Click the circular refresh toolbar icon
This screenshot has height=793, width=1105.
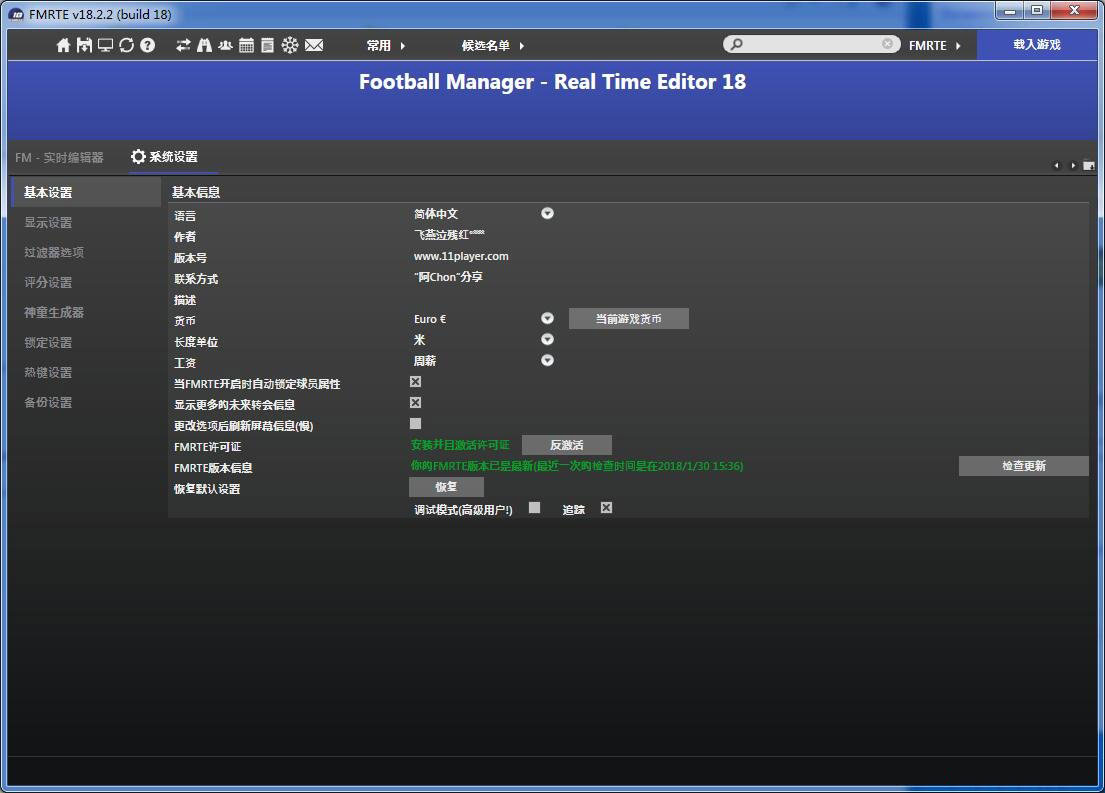coord(127,45)
